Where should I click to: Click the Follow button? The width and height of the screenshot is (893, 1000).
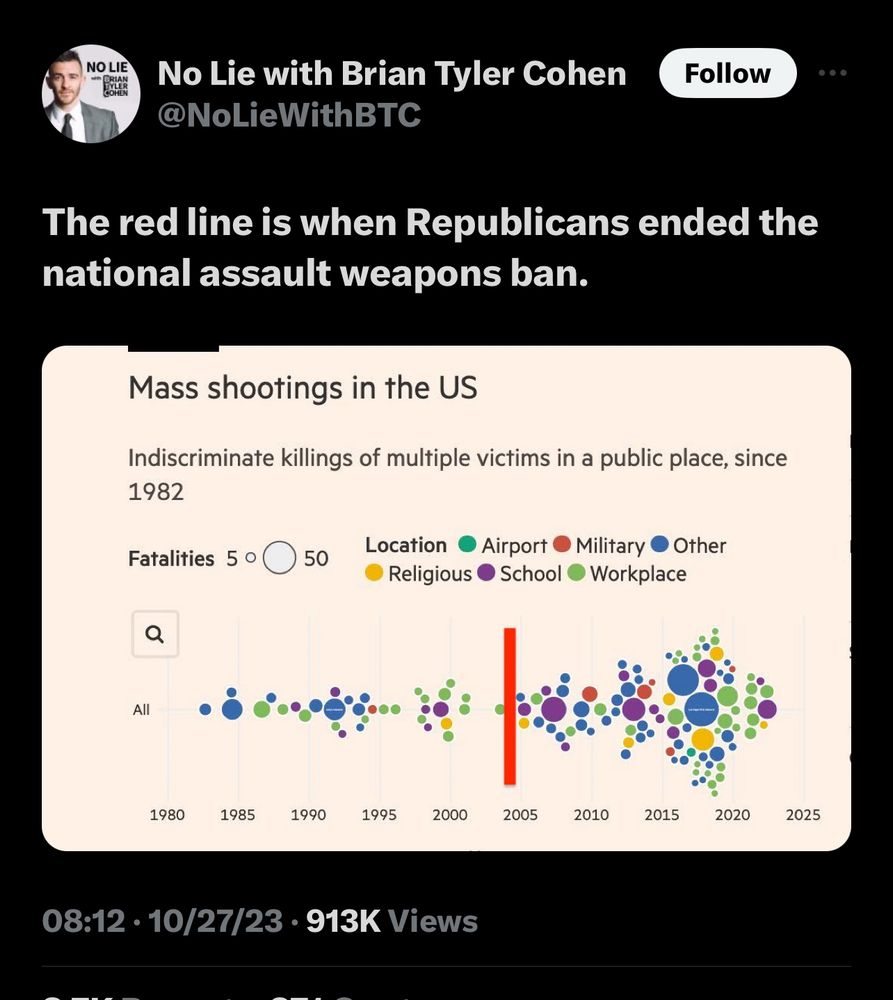[727, 74]
